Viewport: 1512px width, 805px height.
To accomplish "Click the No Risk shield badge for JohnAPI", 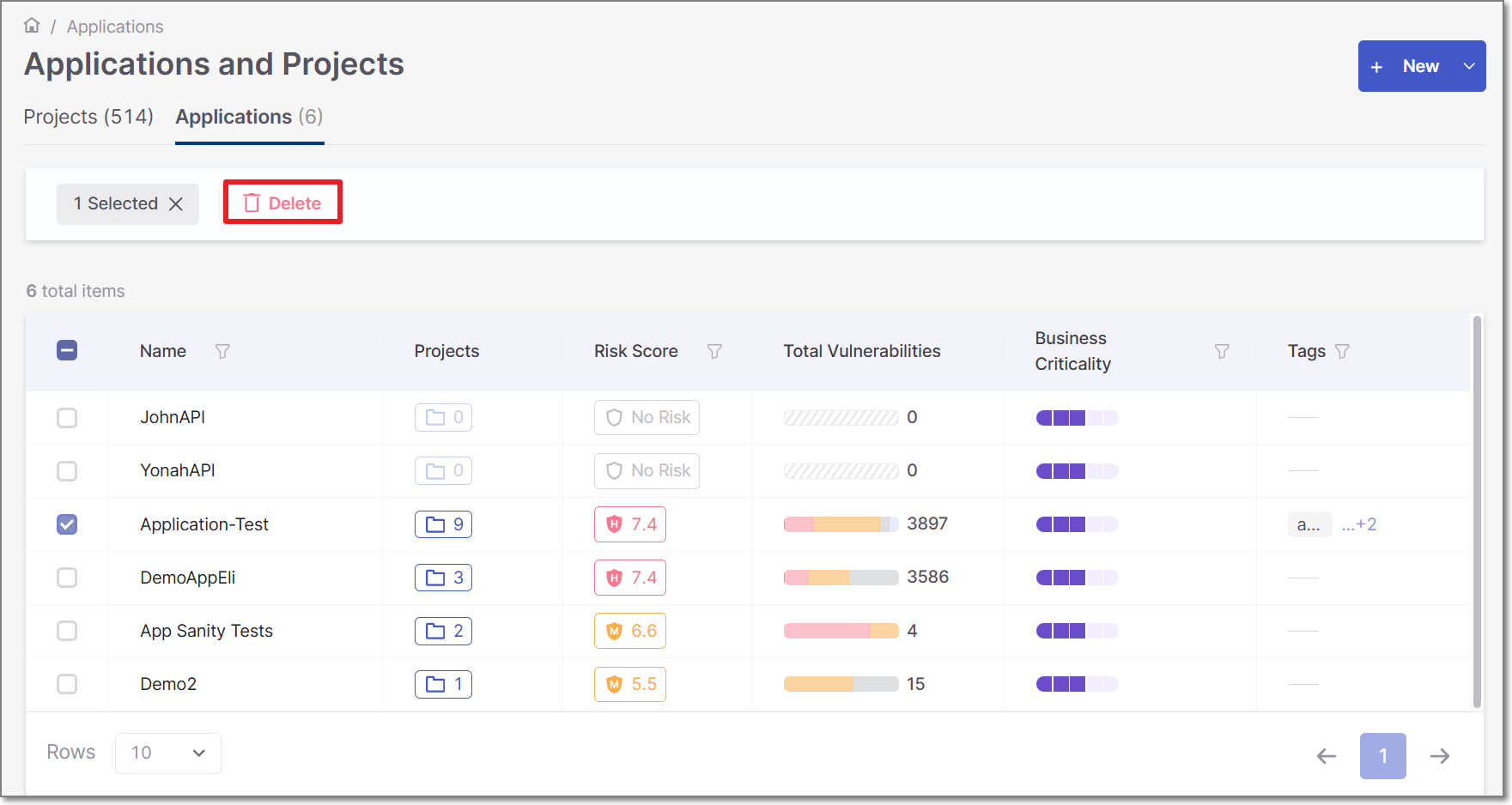I will (x=647, y=417).
